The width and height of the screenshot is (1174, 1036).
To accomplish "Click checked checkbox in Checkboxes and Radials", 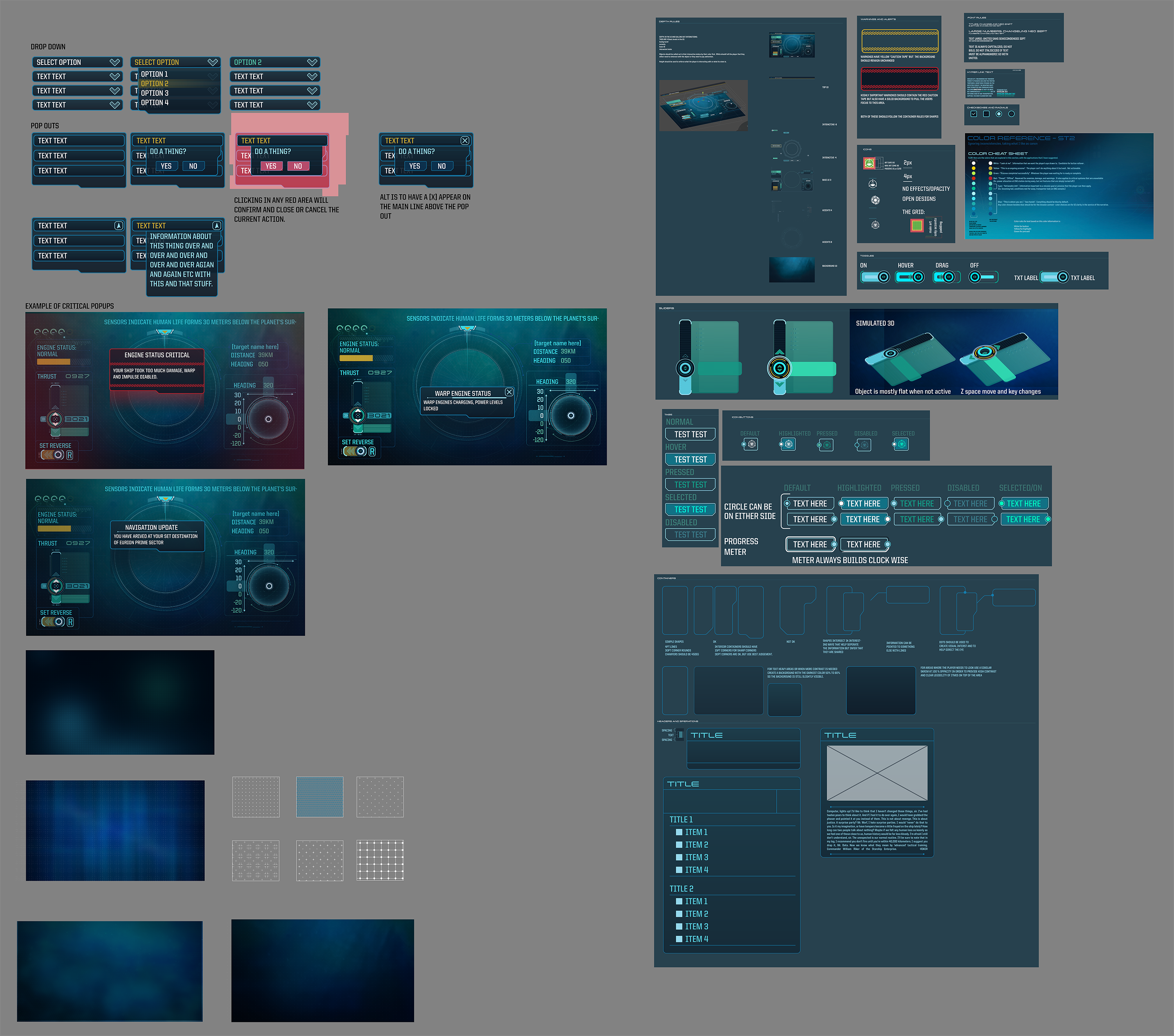I will click(974, 114).
